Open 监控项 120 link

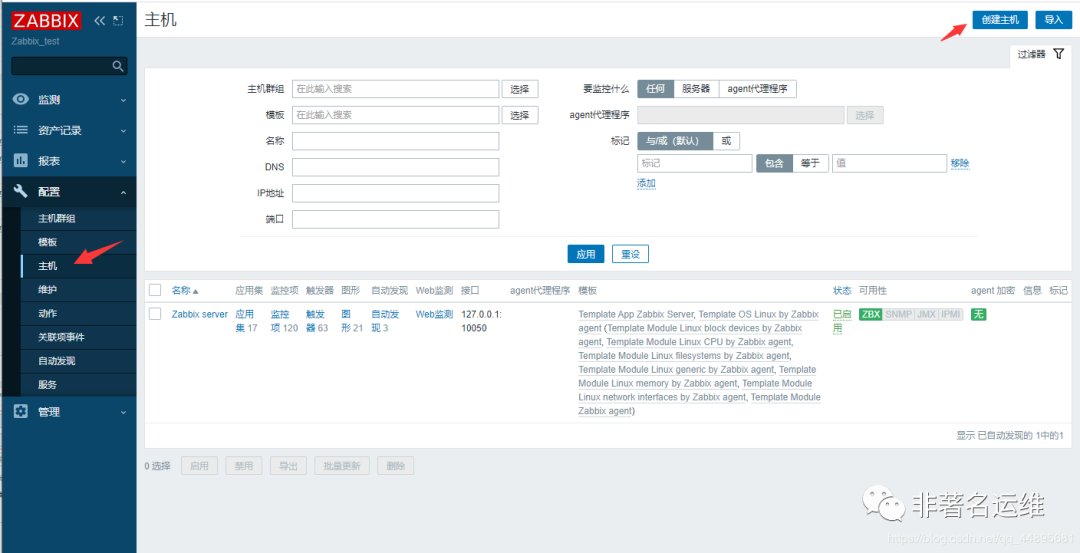(x=284, y=321)
